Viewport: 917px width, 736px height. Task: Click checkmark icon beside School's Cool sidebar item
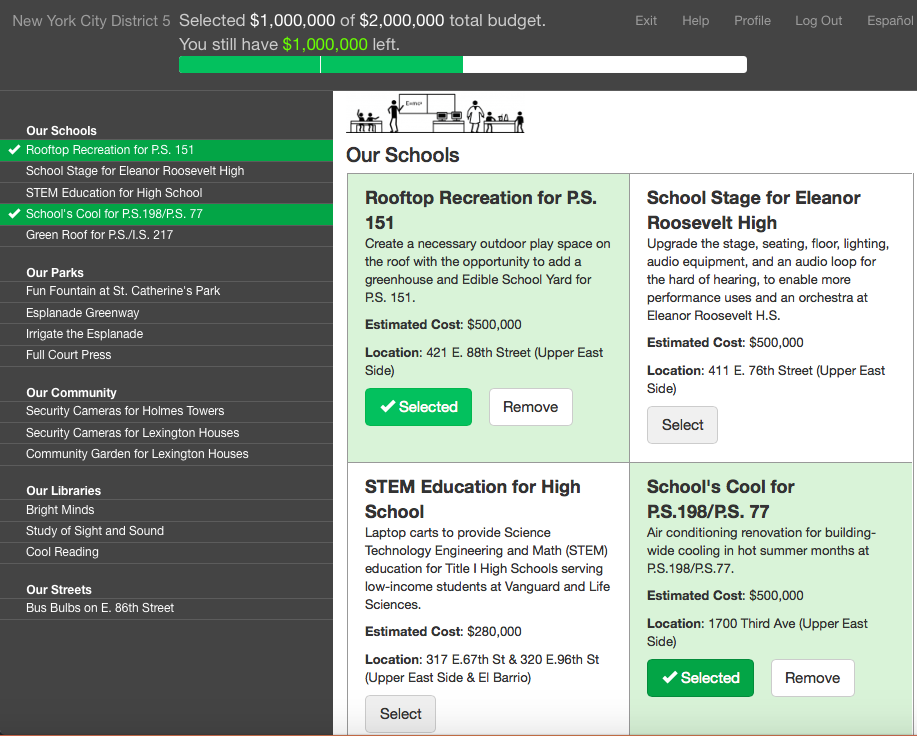[14, 214]
